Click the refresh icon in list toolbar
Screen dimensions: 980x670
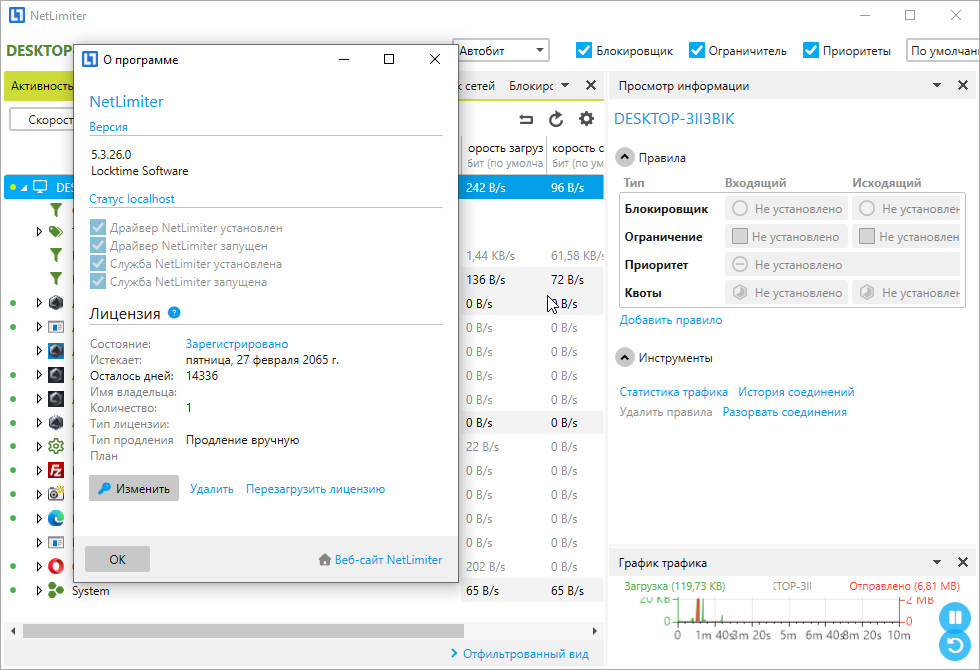556,119
